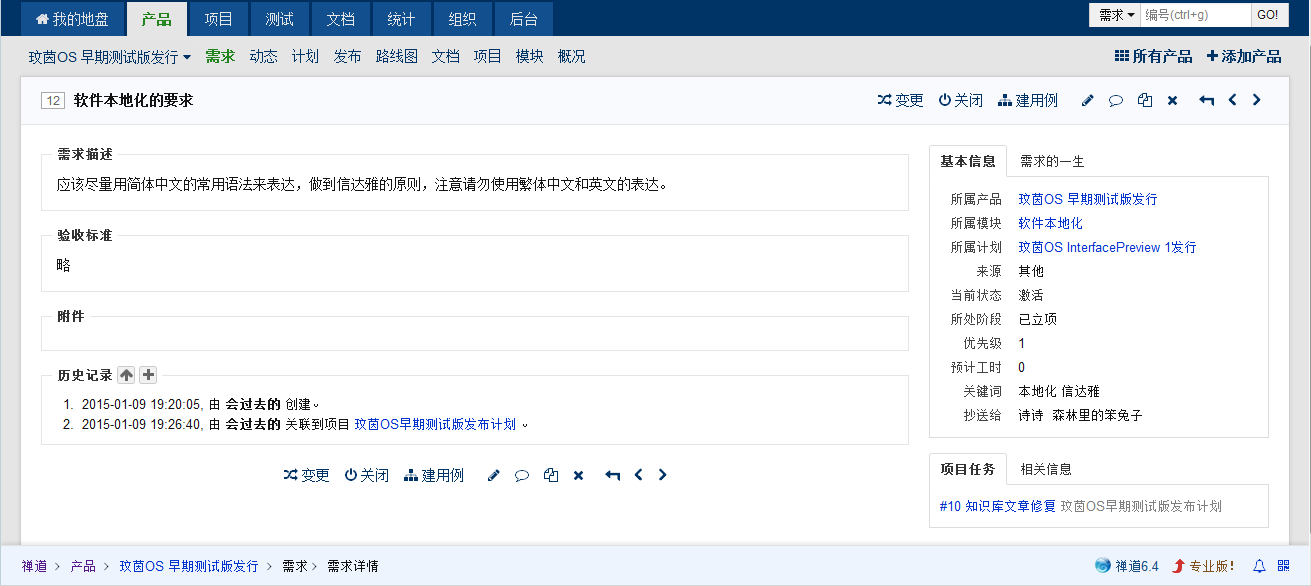The height and width of the screenshot is (586, 1311).
Task: Open 玫茵OS早期测试版发布计划 link in history
Action: pyautogui.click(x=435, y=424)
